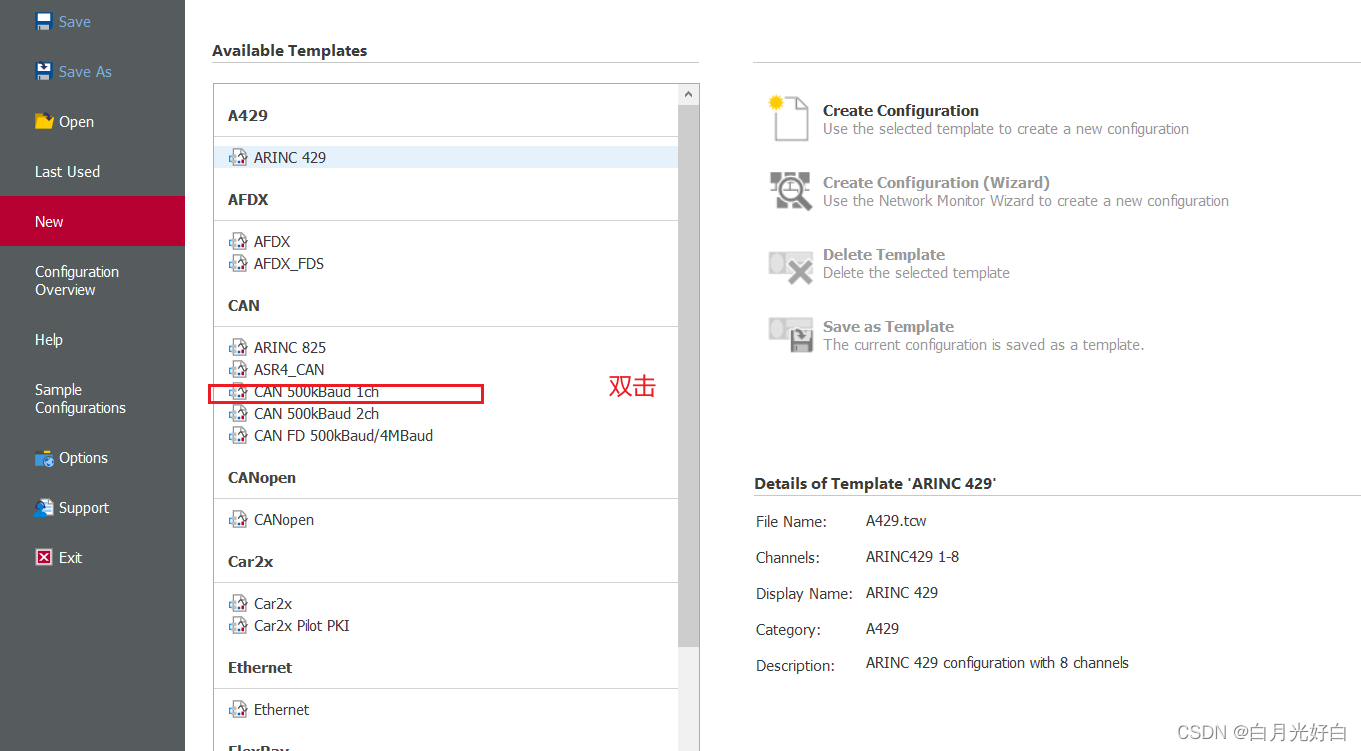This screenshot has width=1361, height=751.
Task: Click the Car2x category header
Action: tap(250, 561)
